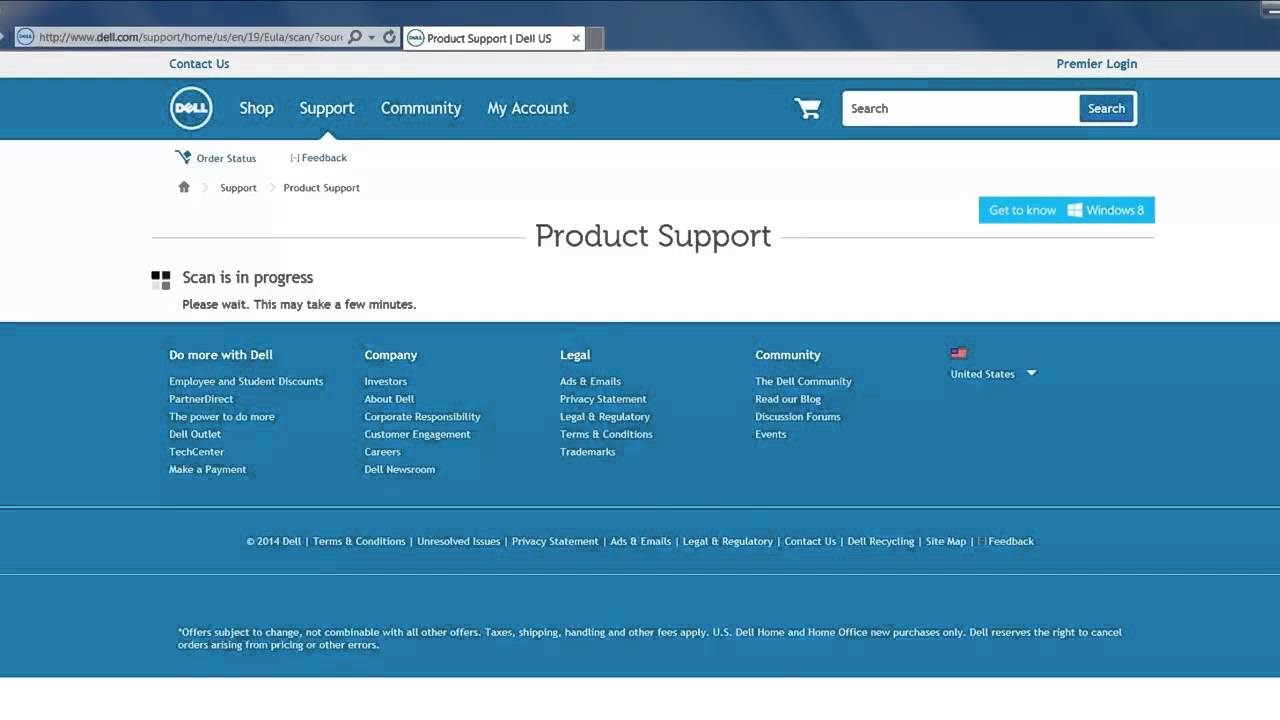Click the search magnifier in address bar

coord(354,37)
